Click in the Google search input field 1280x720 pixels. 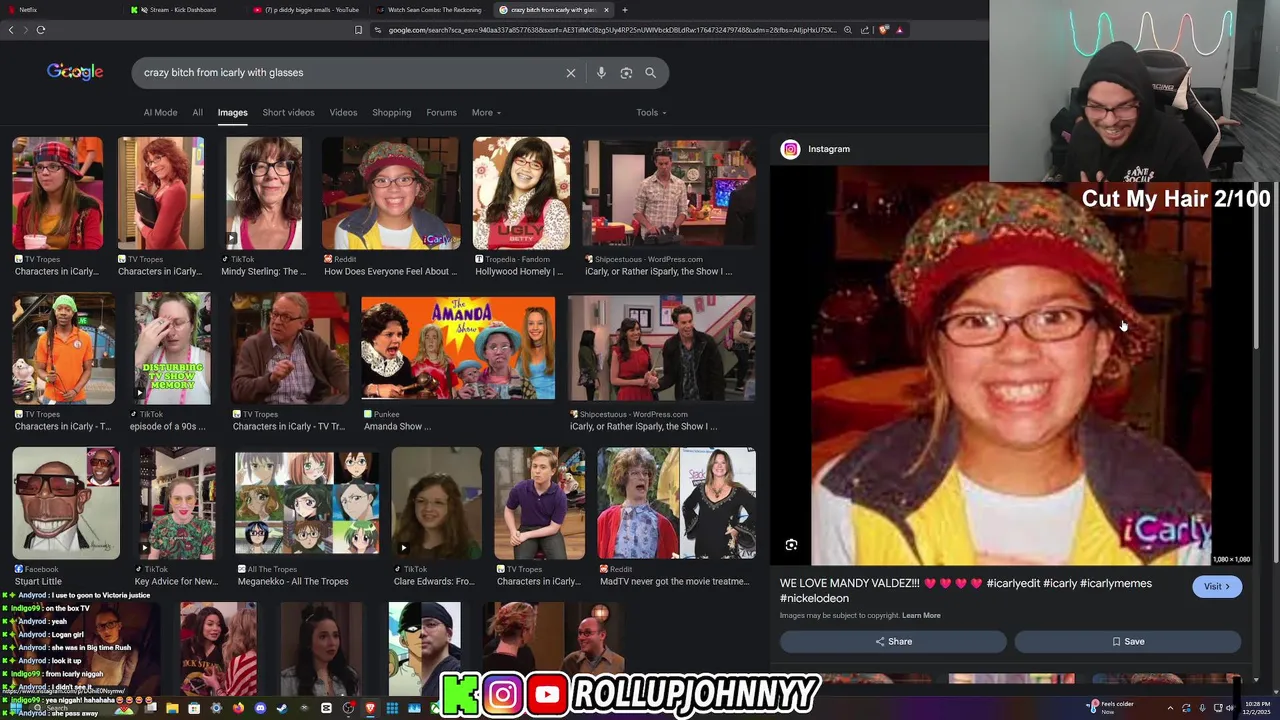[x=350, y=73]
